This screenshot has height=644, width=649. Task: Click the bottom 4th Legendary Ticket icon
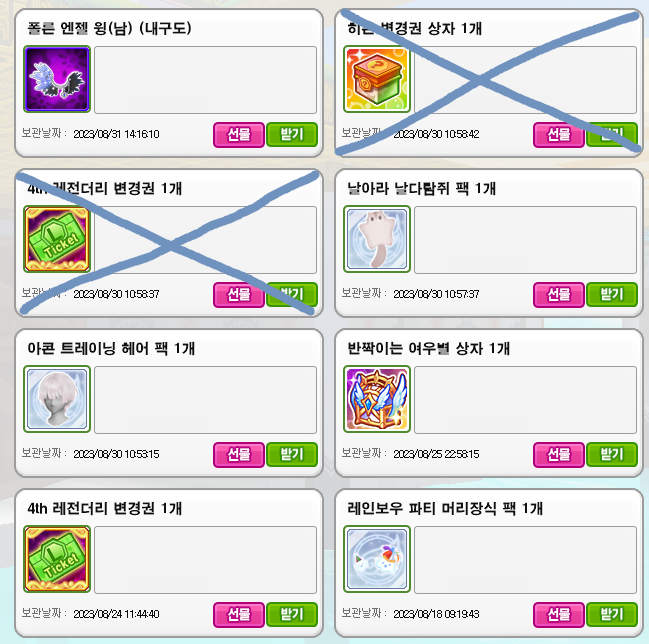(x=57, y=559)
